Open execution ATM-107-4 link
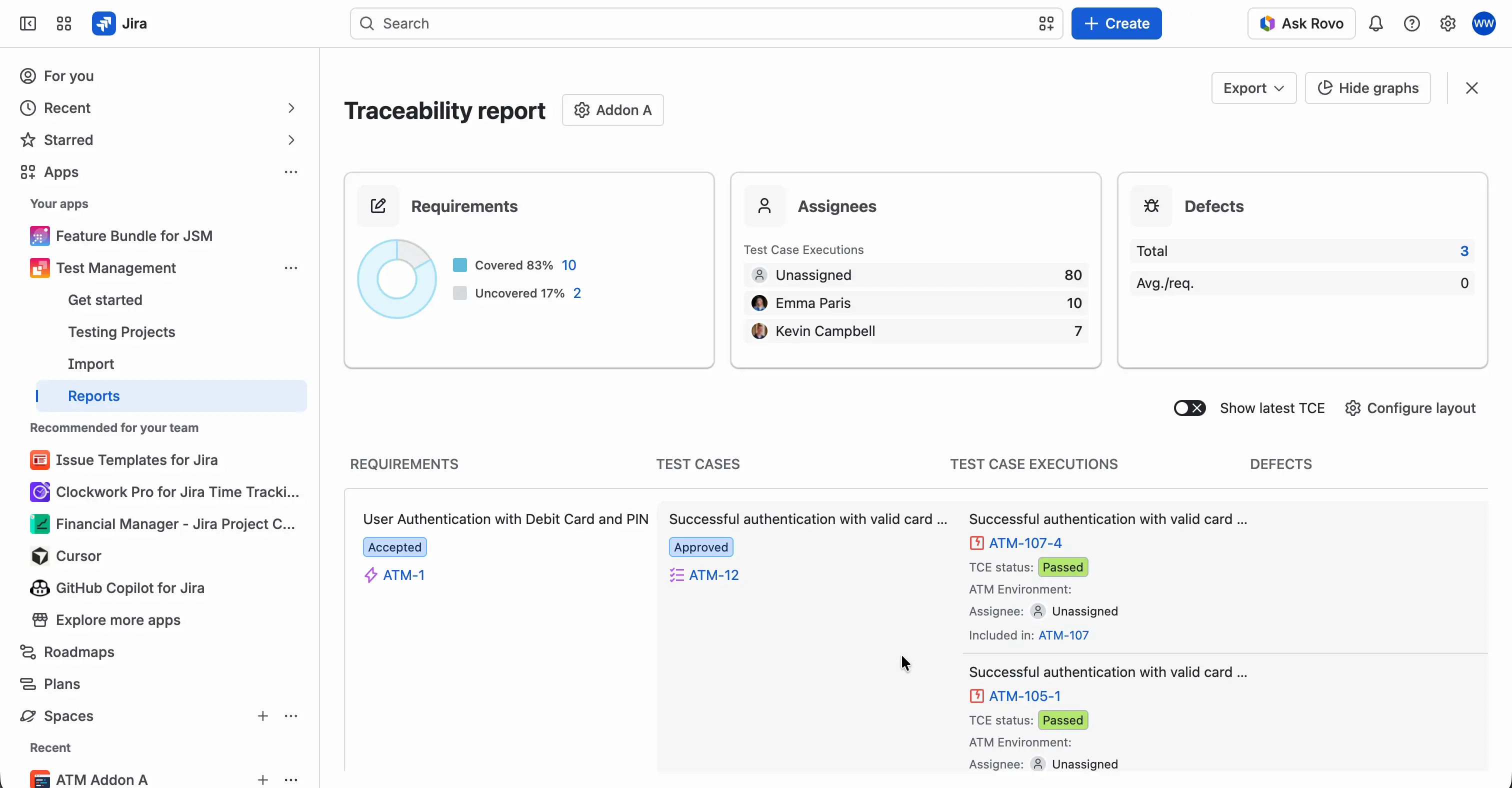 tap(1025, 543)
